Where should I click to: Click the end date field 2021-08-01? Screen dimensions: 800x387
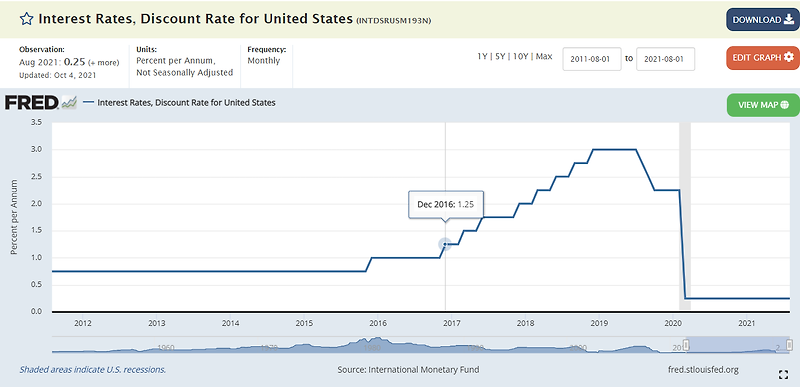666,59
